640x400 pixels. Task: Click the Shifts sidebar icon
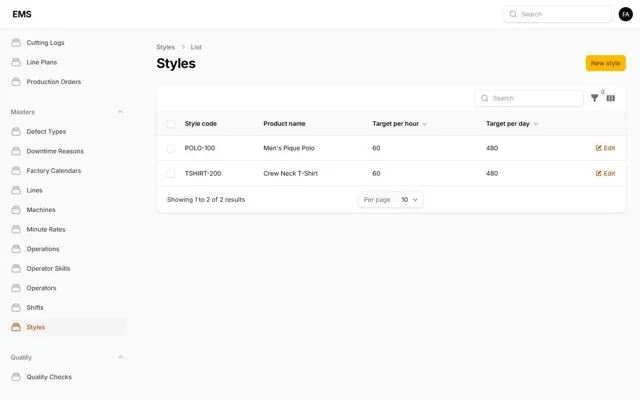pos(16,308)
